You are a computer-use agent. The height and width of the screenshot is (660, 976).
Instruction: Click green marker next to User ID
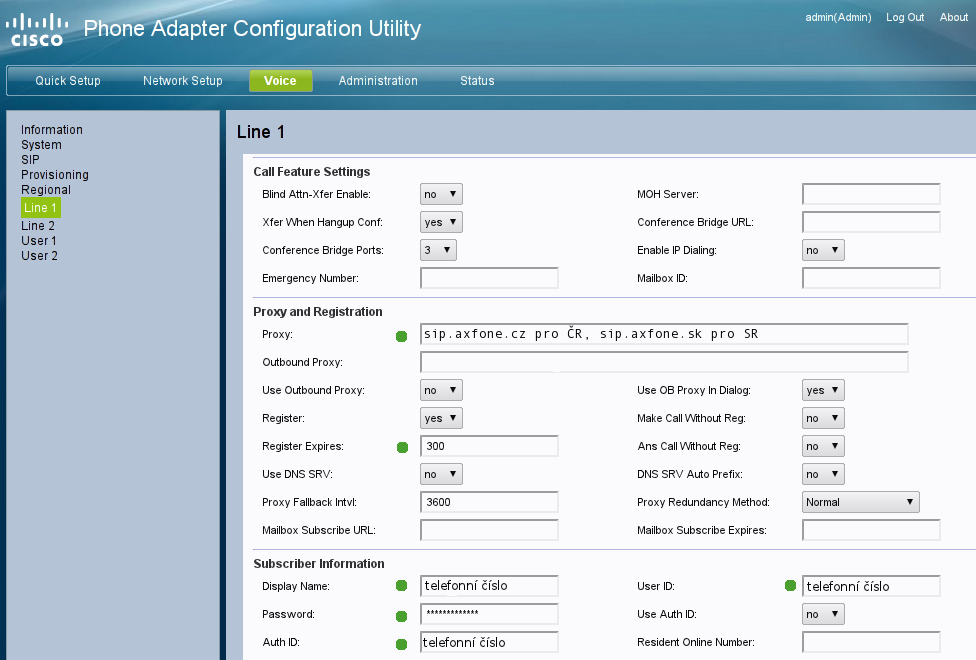coord(789,586)
